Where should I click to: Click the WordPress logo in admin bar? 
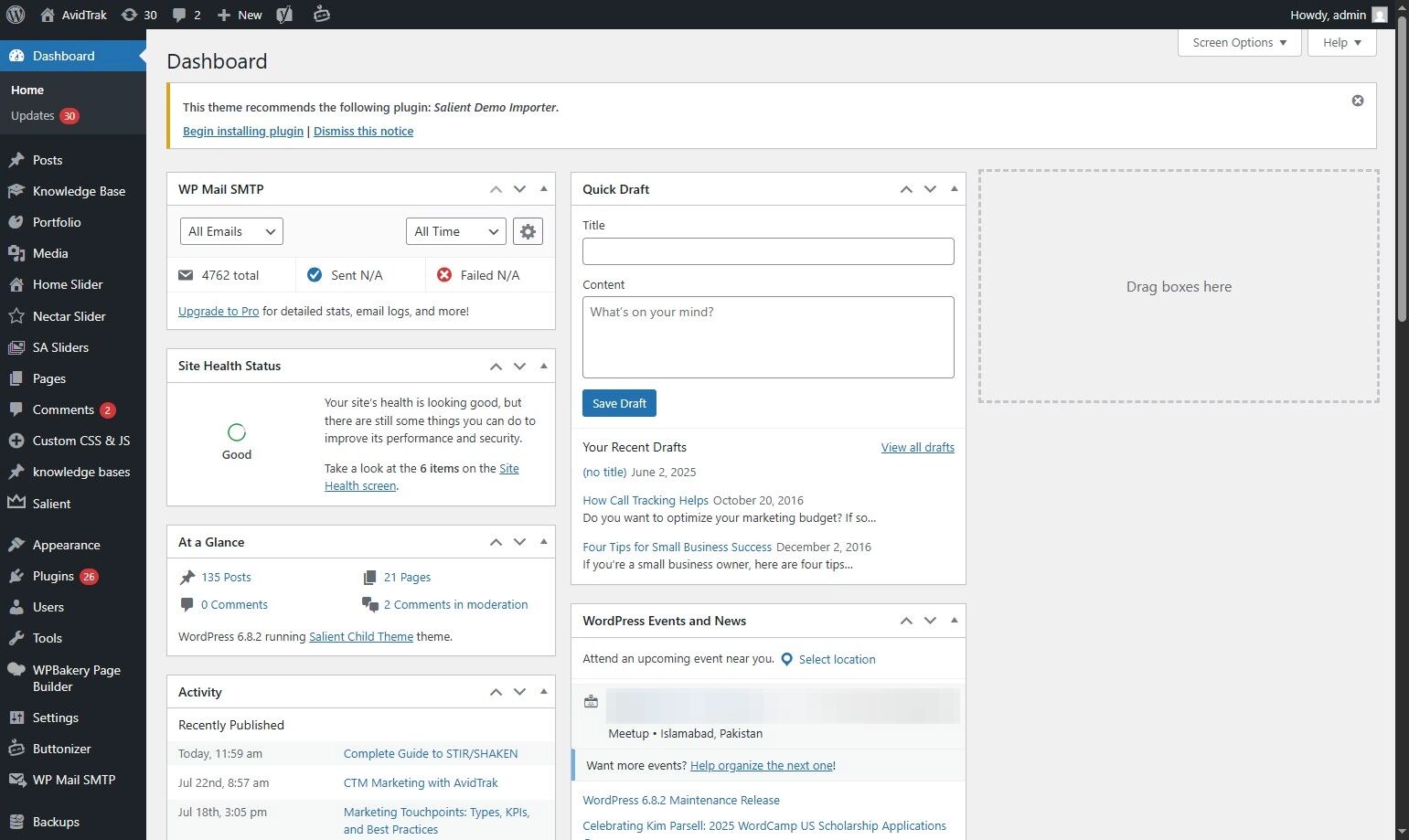16,15
